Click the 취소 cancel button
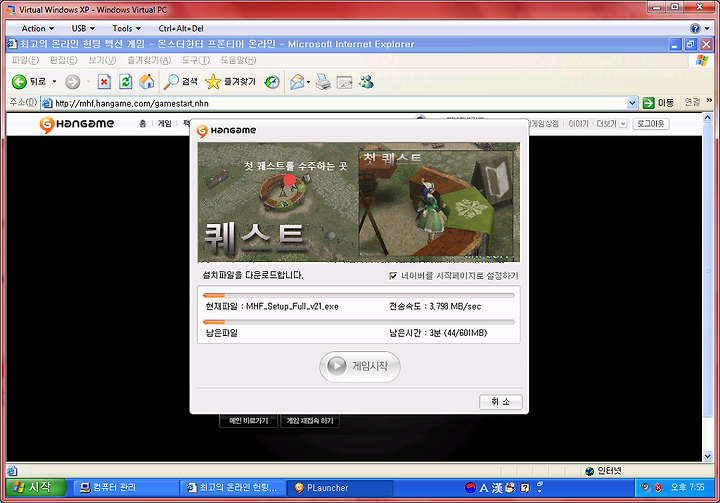The width and height of the screenshot is (720, 503). point(501,401)
